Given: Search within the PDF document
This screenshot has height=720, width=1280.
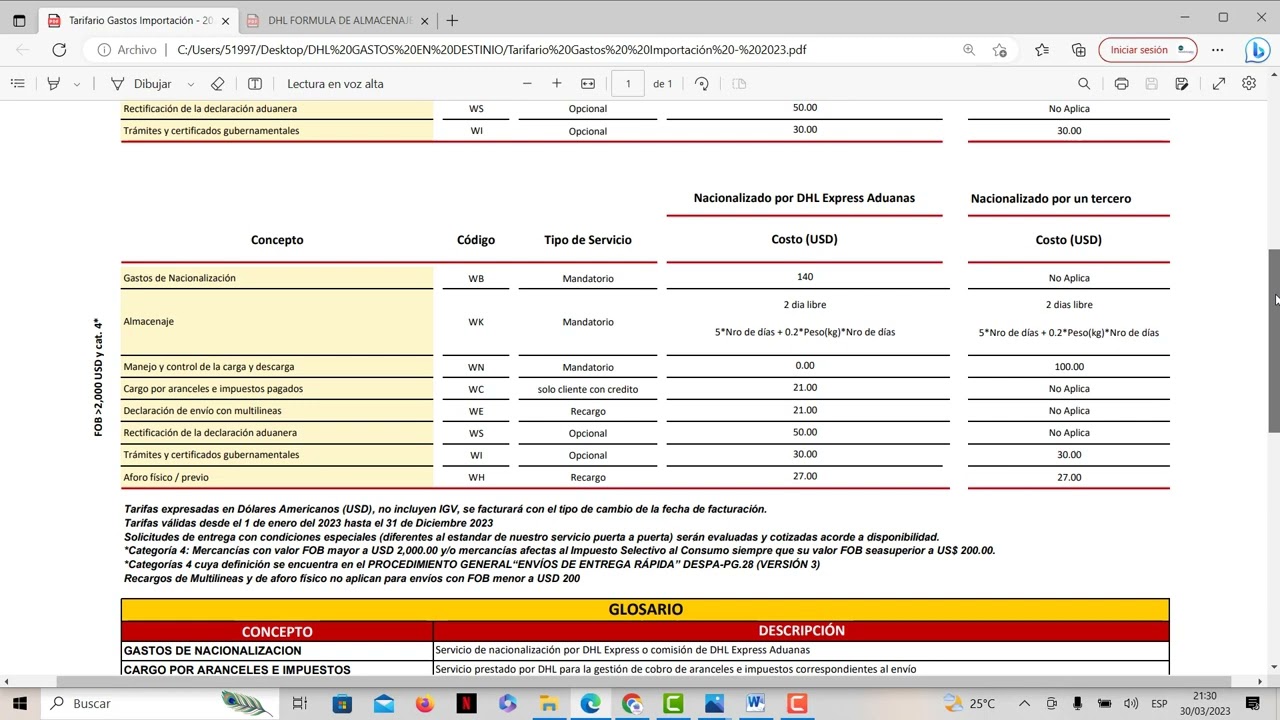Looking at the screenshot, I should [1084, 84].
